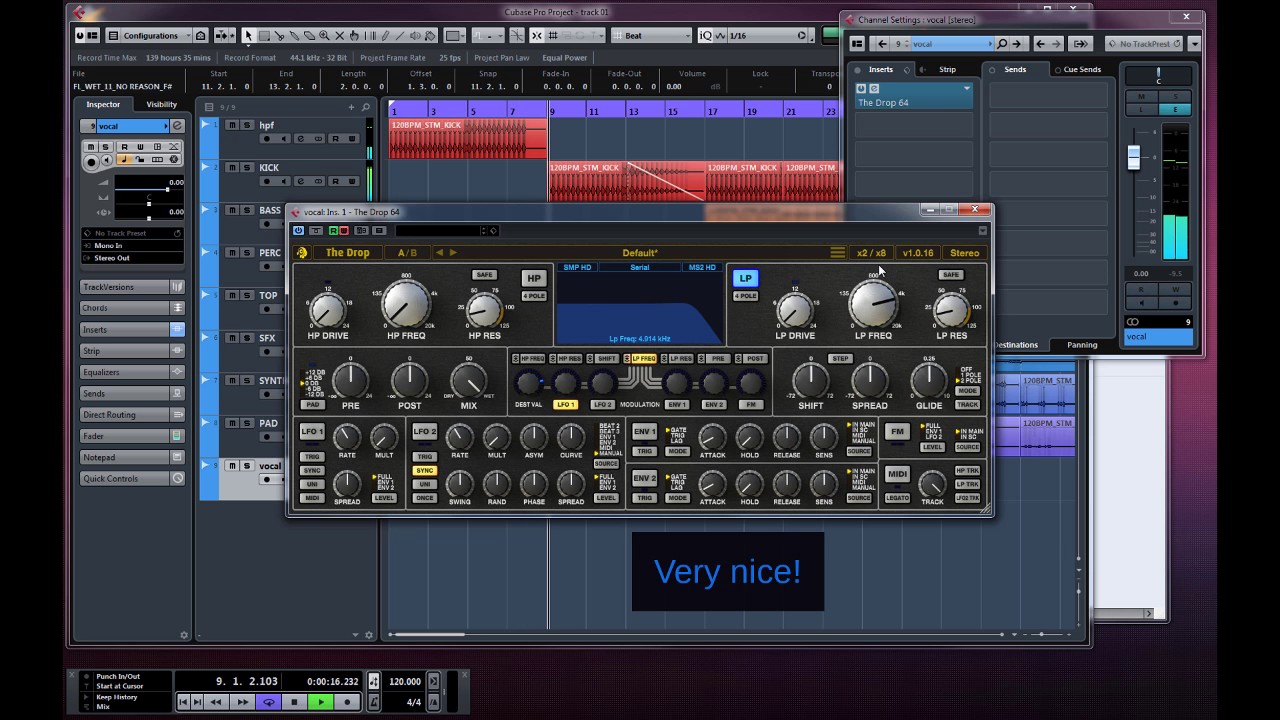Click Channel Settings search magnifier icon
1280x720 pixels.
pos(1002,44)
